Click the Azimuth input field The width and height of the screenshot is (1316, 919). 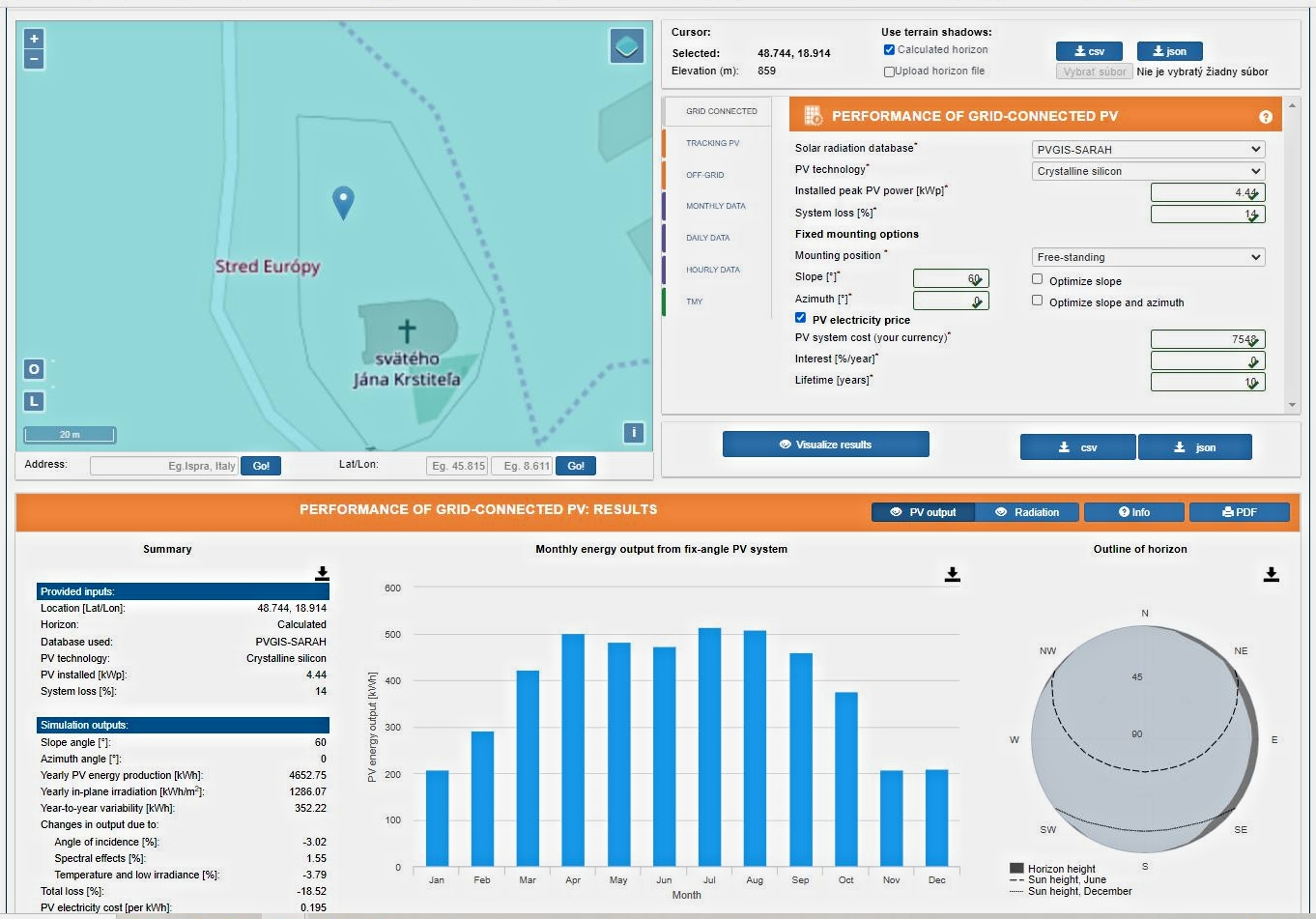pyautogui.click(x=951, y=301)
